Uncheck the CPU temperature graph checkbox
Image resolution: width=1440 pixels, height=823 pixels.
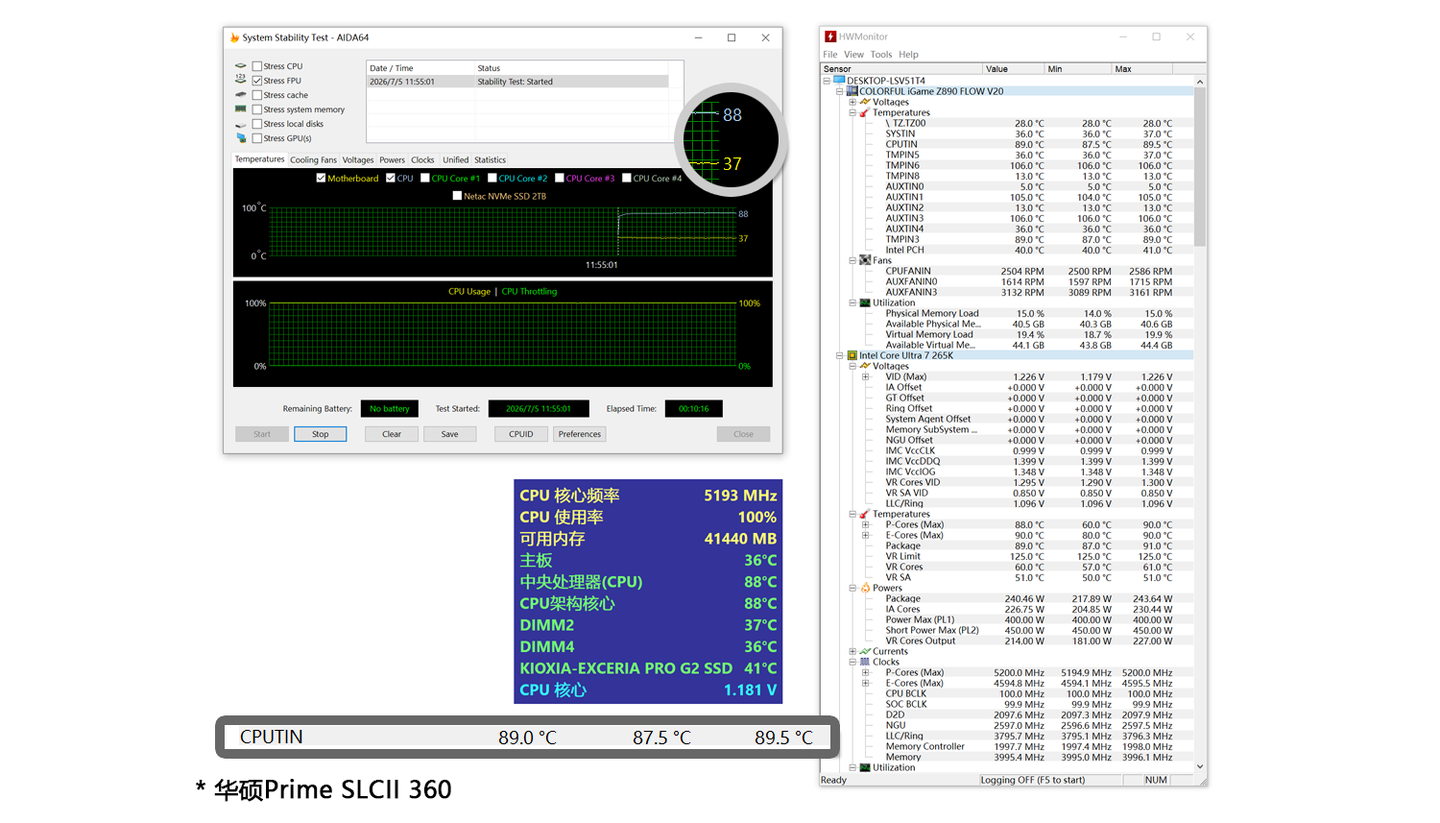click(390, 178)
